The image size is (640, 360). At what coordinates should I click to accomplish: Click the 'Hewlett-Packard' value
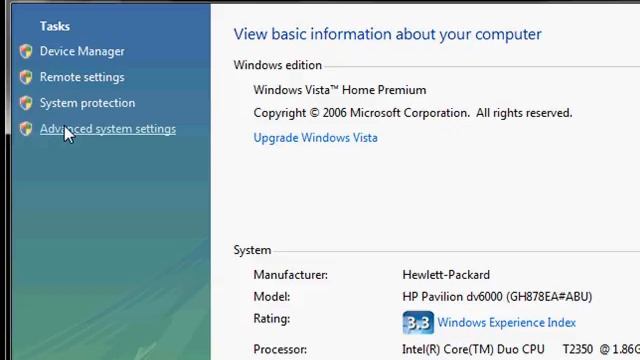point(446,275)
